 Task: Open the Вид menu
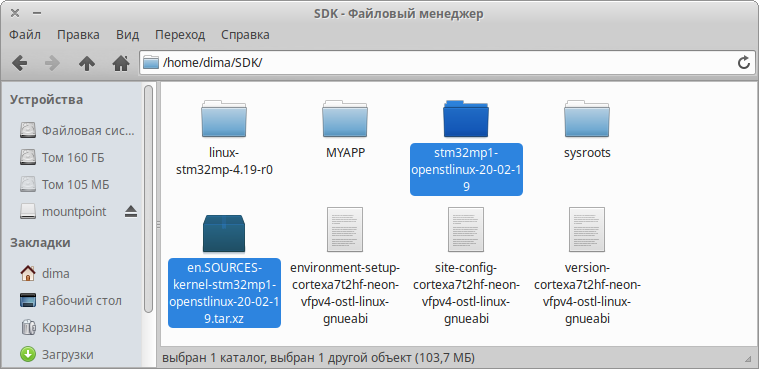127,35
